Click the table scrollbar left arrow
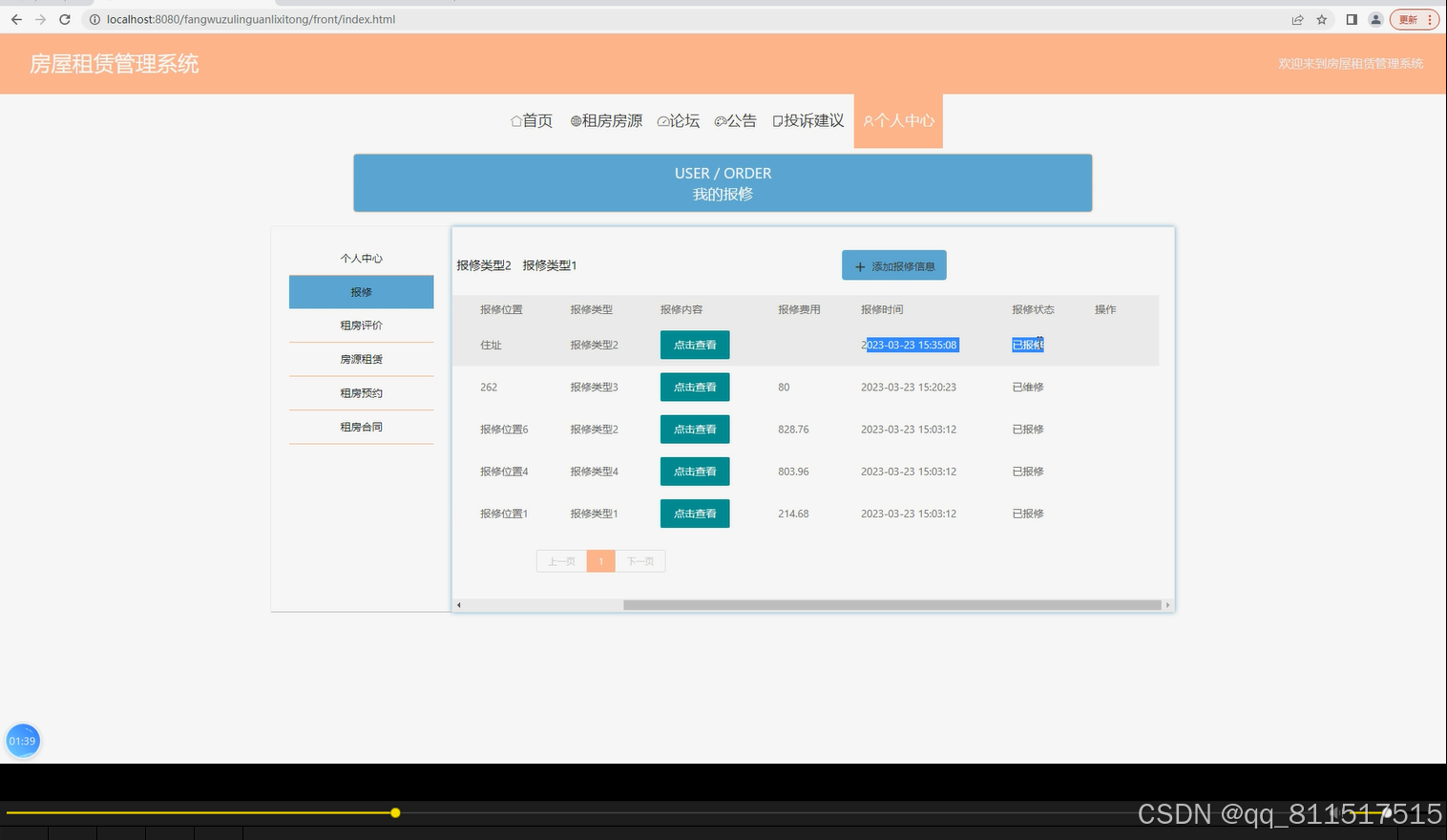The height and width of the screenshot is (840, 1447). [x=459, y=605]
